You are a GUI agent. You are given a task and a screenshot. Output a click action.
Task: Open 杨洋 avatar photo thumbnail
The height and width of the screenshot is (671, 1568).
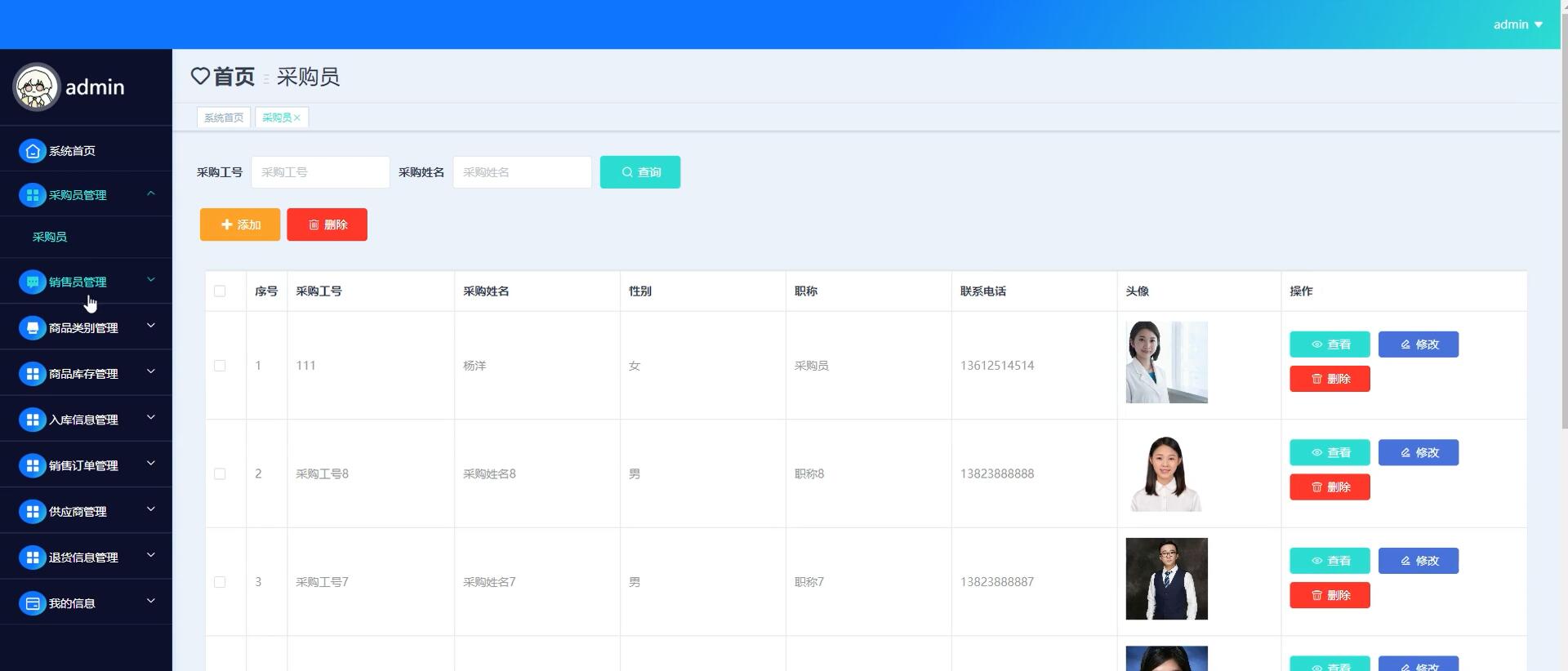(x=1166, y=362)
